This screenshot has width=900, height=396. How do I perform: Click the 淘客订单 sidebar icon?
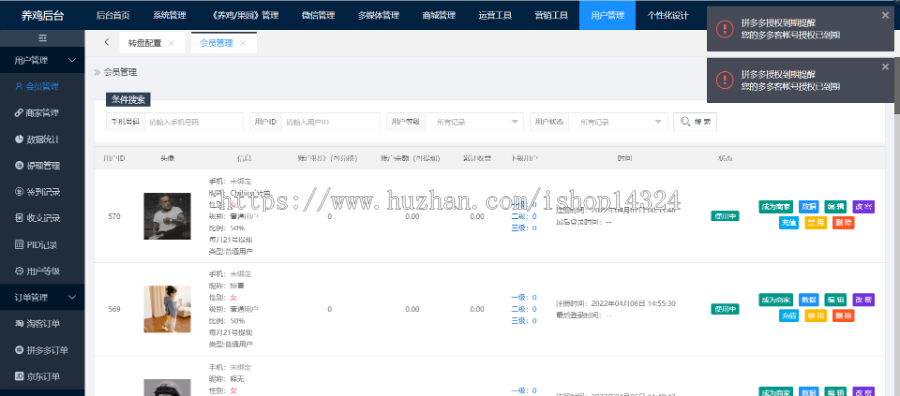coord(19,324)
